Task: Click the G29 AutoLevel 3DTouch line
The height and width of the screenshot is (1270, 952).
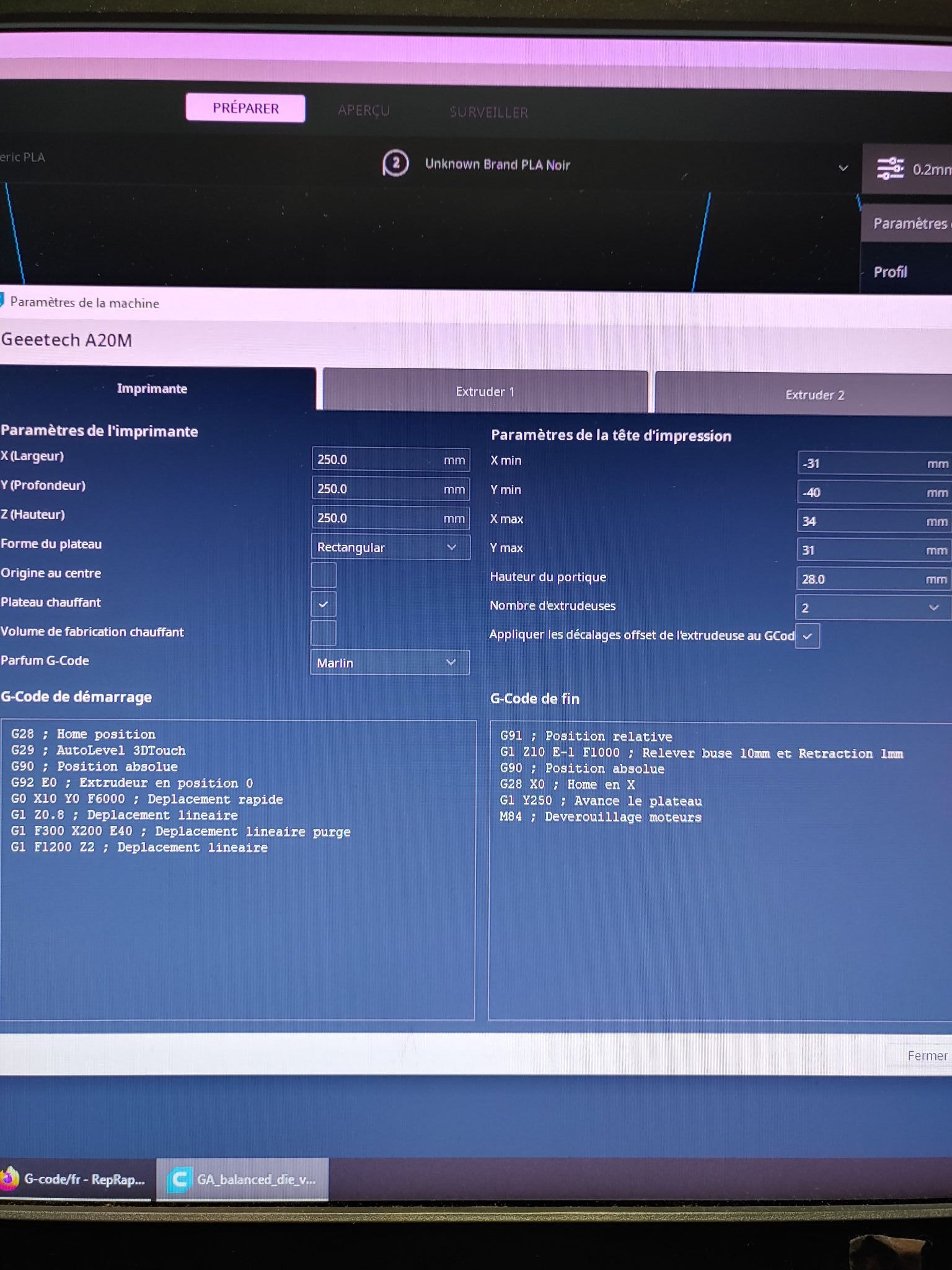Action: coord(99,750)
